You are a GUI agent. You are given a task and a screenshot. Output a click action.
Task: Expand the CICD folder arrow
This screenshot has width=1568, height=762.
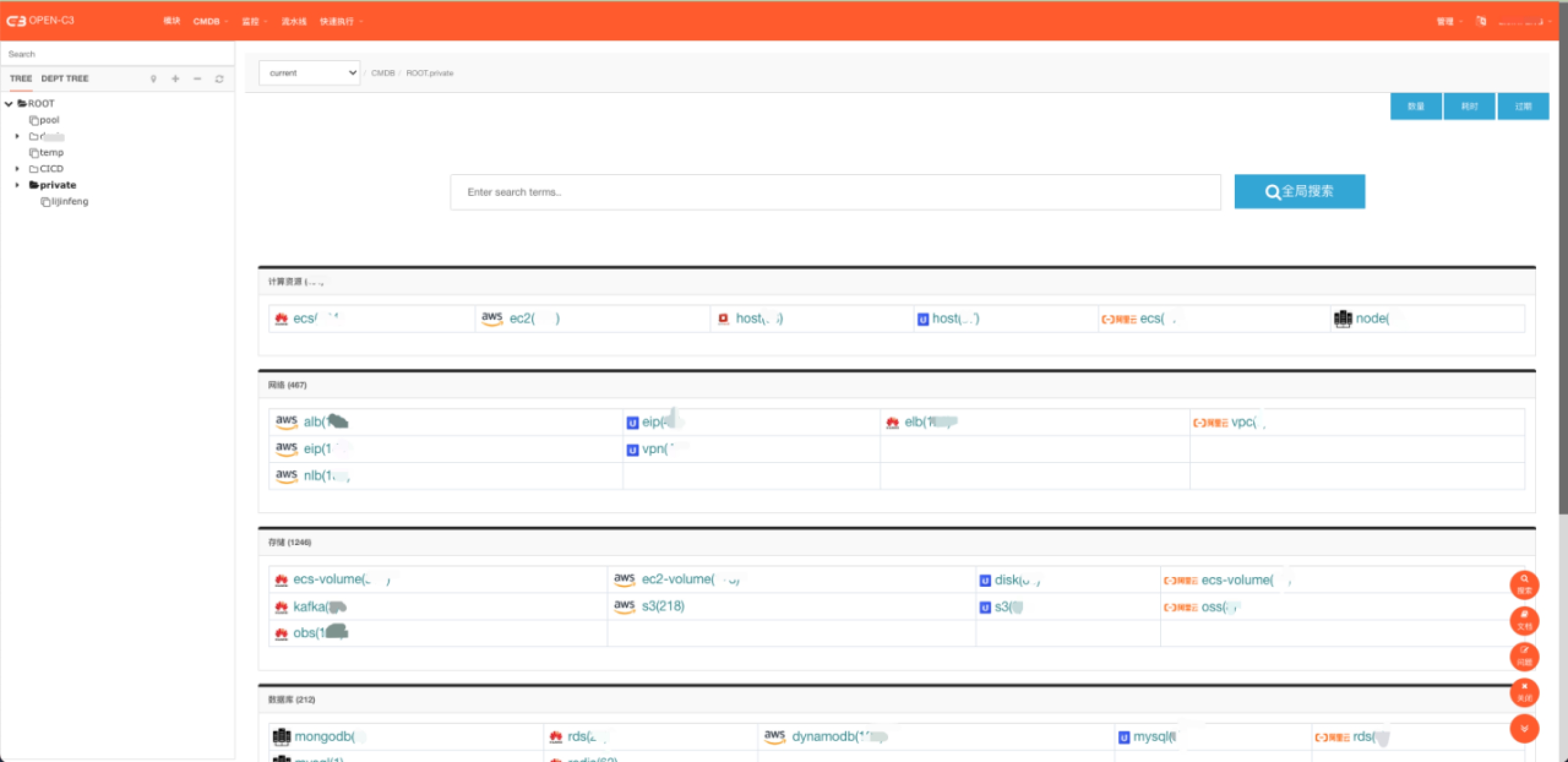pyautogui.click(x=17, y=168)
